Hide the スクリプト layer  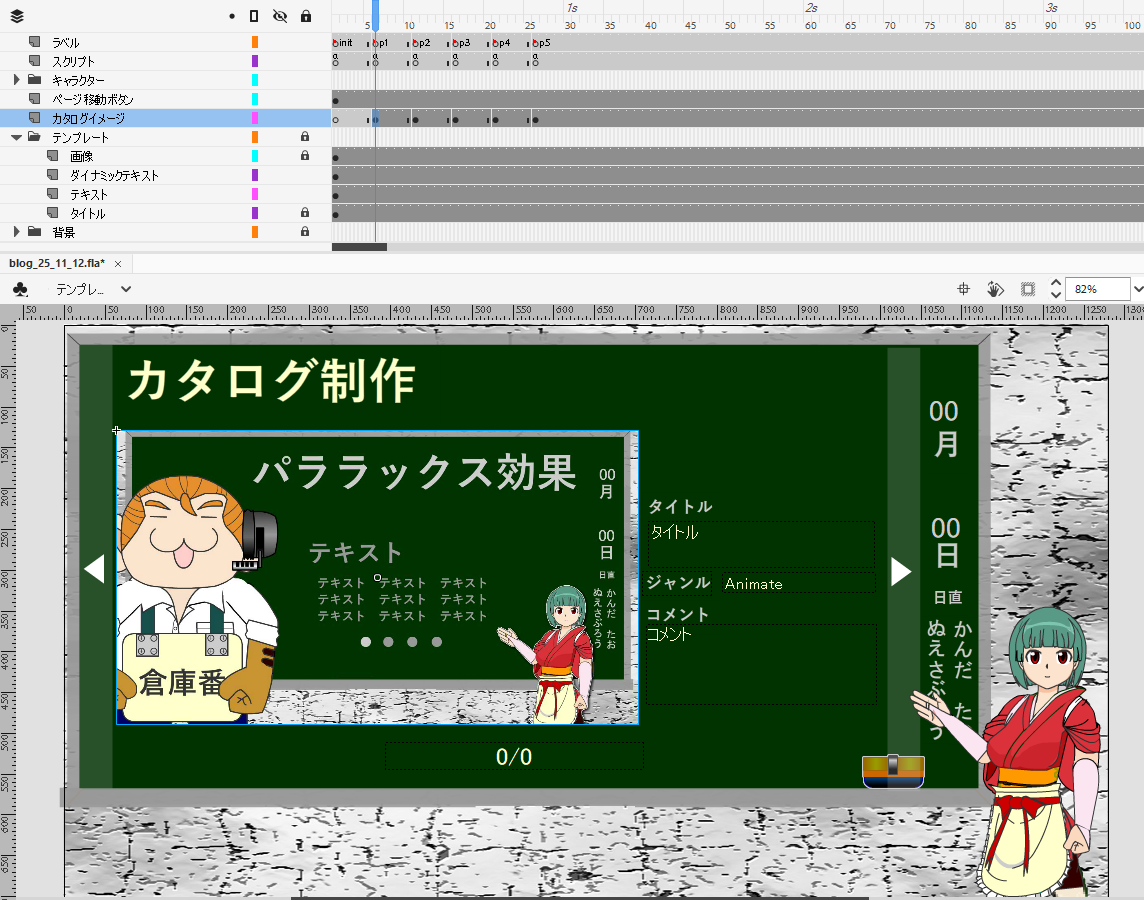click(278, 61)
